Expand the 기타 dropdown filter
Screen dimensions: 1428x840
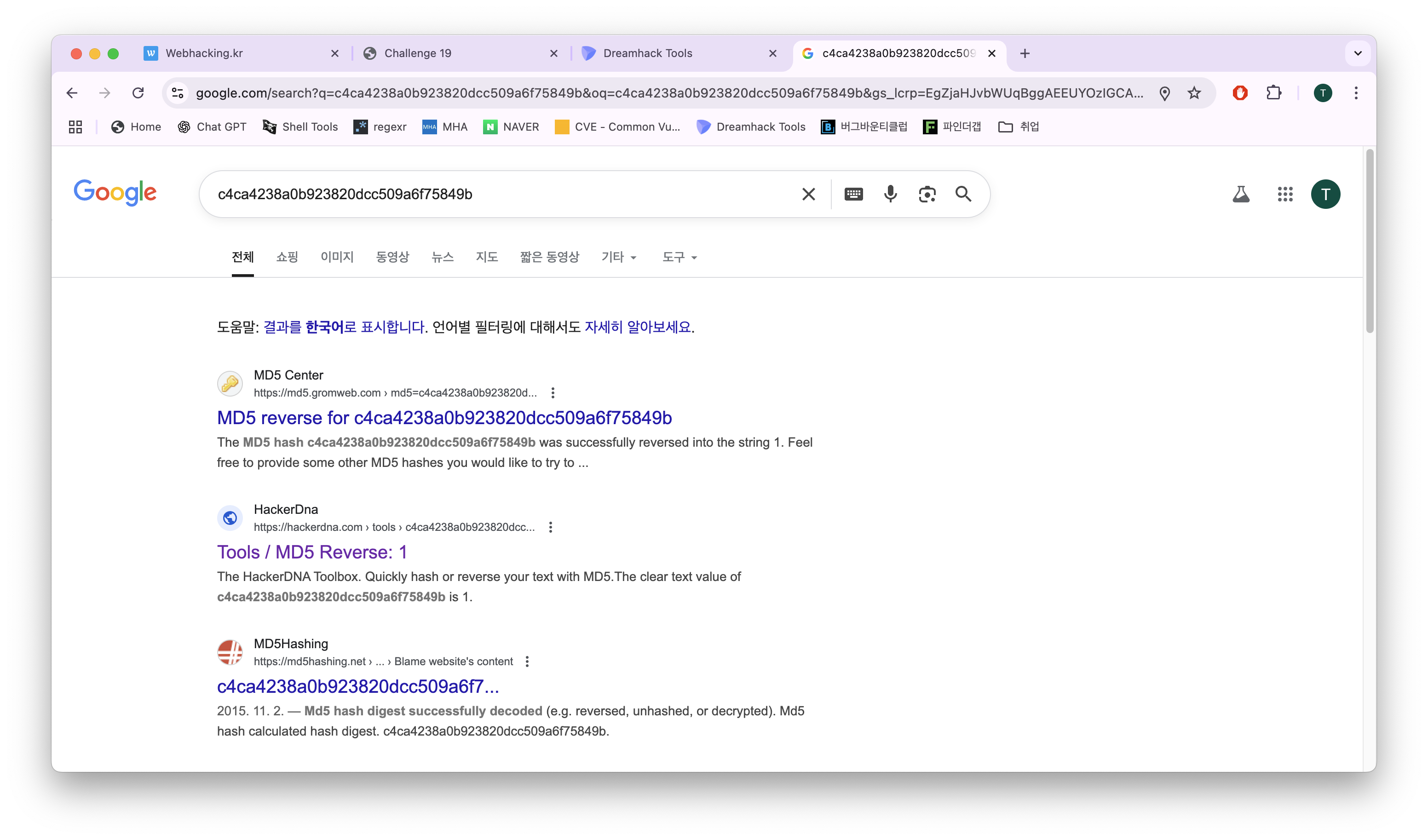(x=619, y=257)
